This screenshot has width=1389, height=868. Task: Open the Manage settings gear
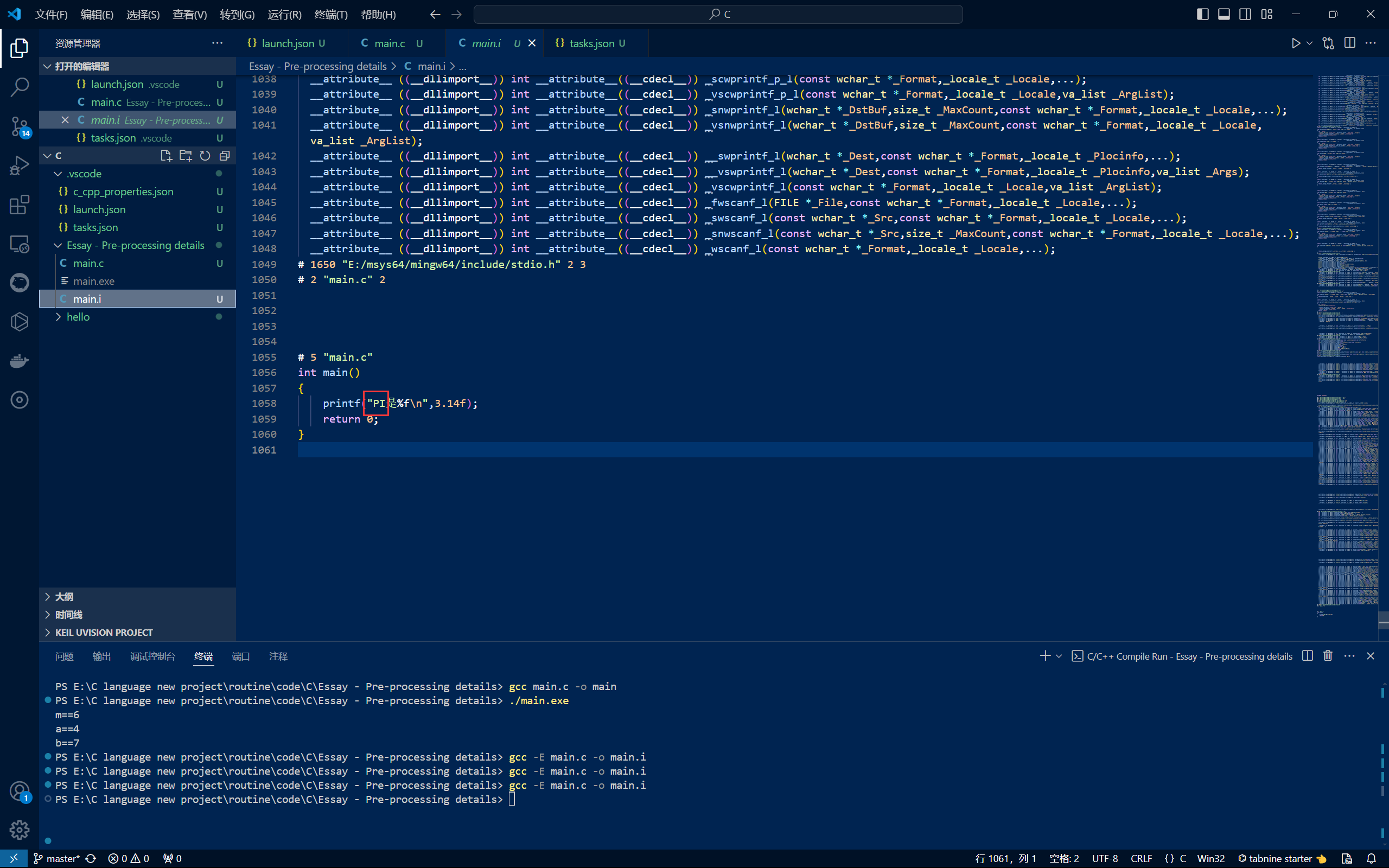point(19,829)
